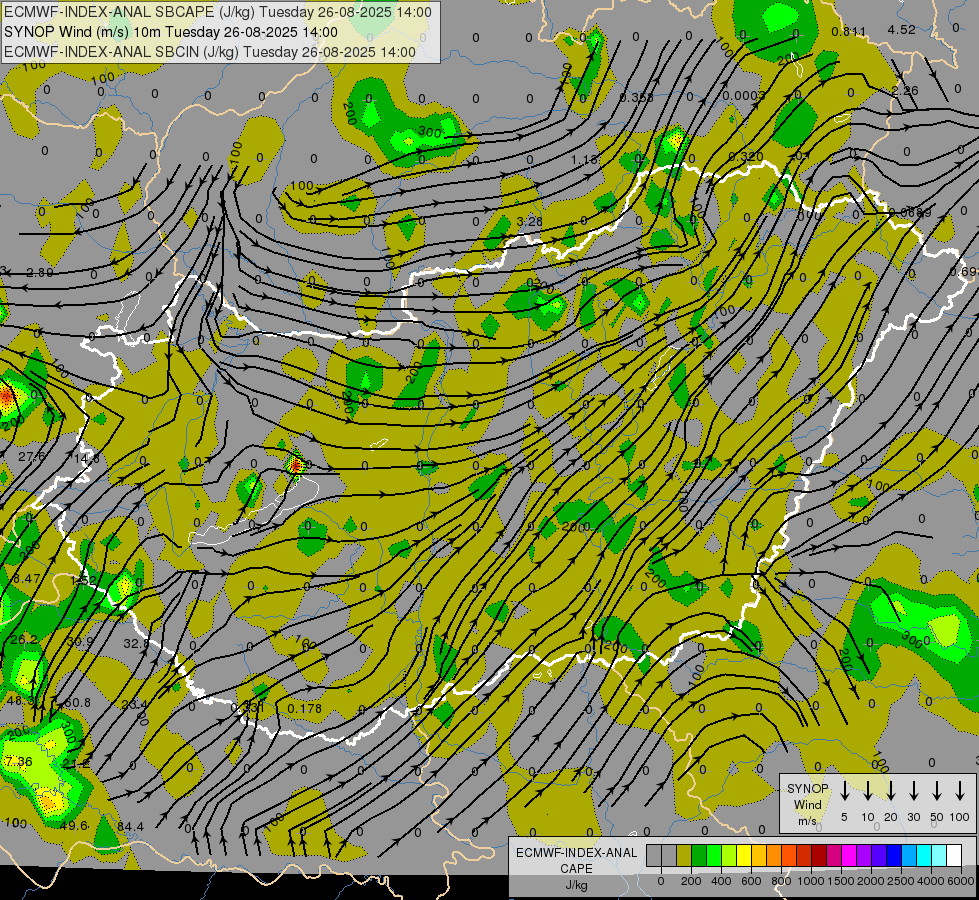
Task: Pick the pure blue 2500 J/kg swatch
Action: click(x=894, y=855)
